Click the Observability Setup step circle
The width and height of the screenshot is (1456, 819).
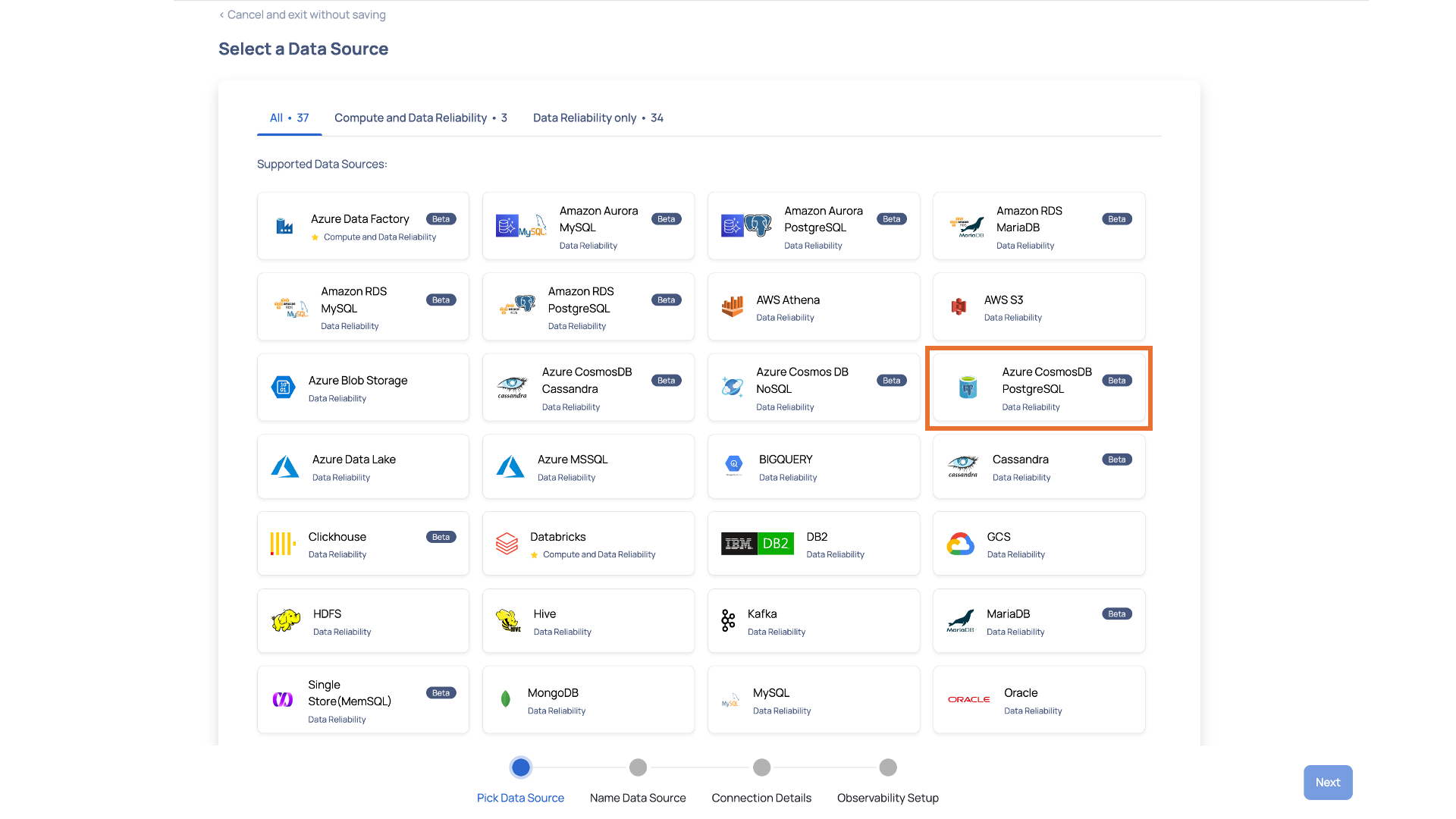pyautogui.click(x=888, y=767)
